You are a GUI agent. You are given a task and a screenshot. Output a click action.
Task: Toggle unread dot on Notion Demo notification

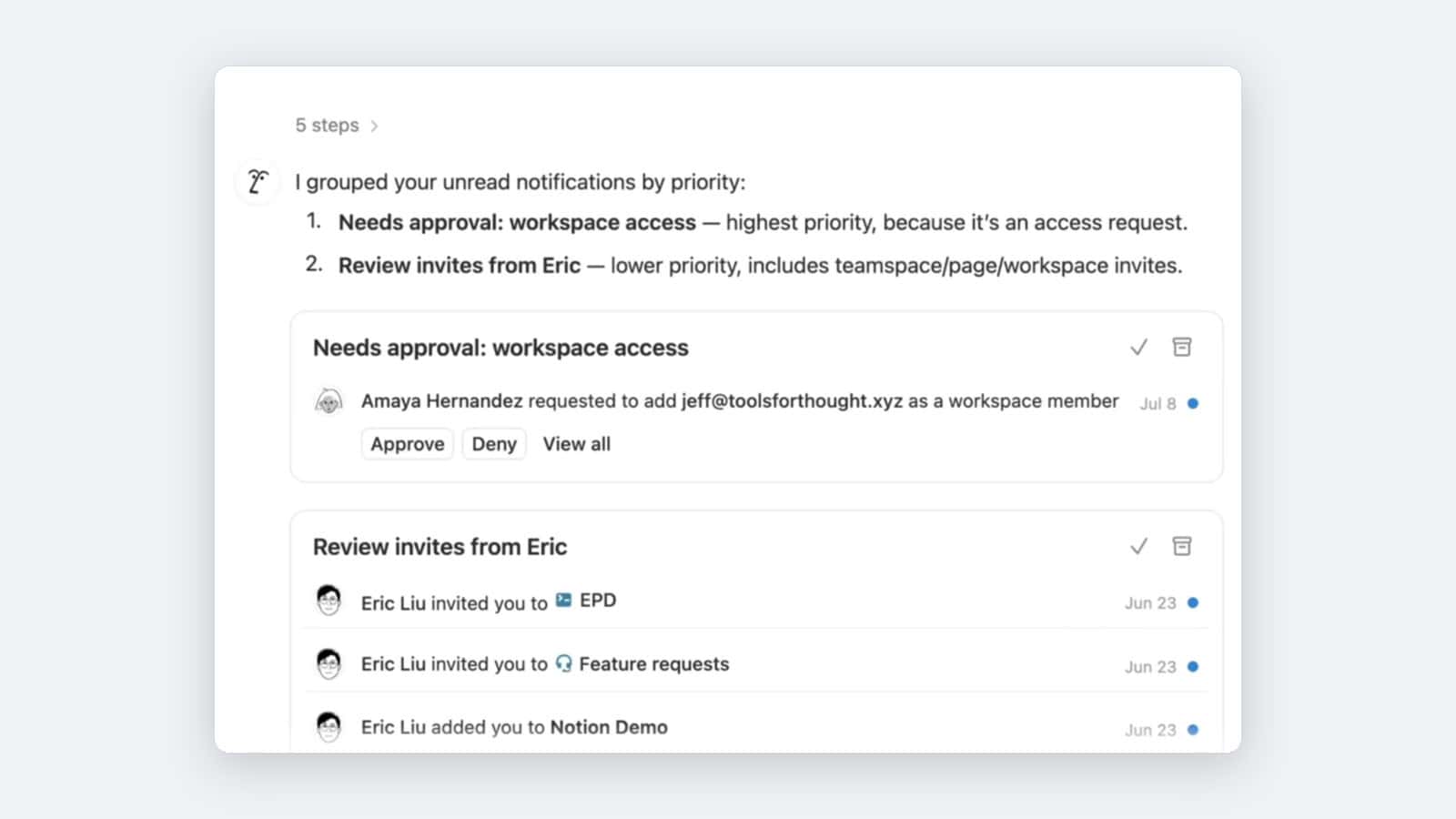tap(1193, 730)
